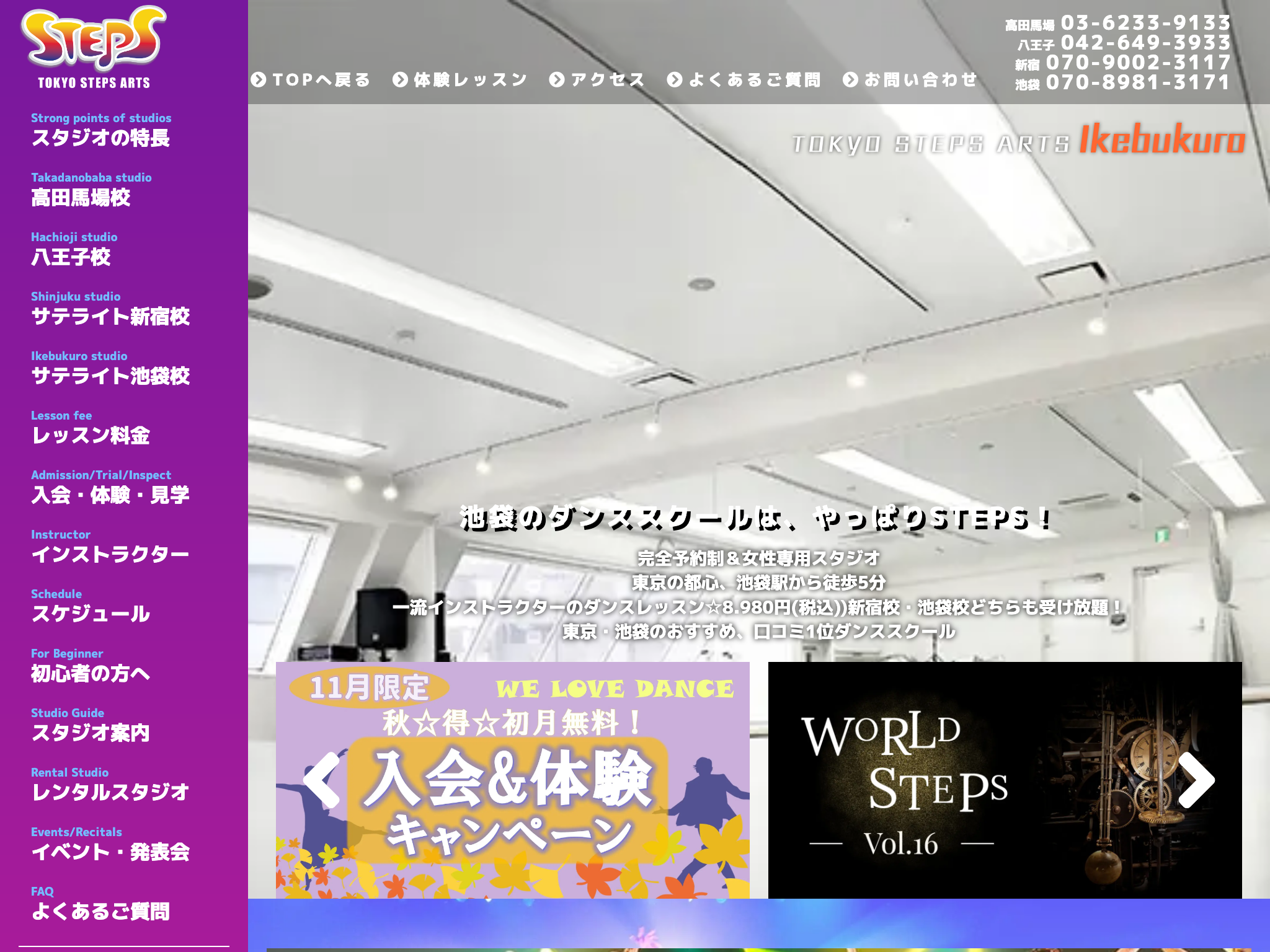Viewport: 1270px width, 952px height.
Task: Select サテライト池袋校 in sidebar
Action: (x=110, y=376)
